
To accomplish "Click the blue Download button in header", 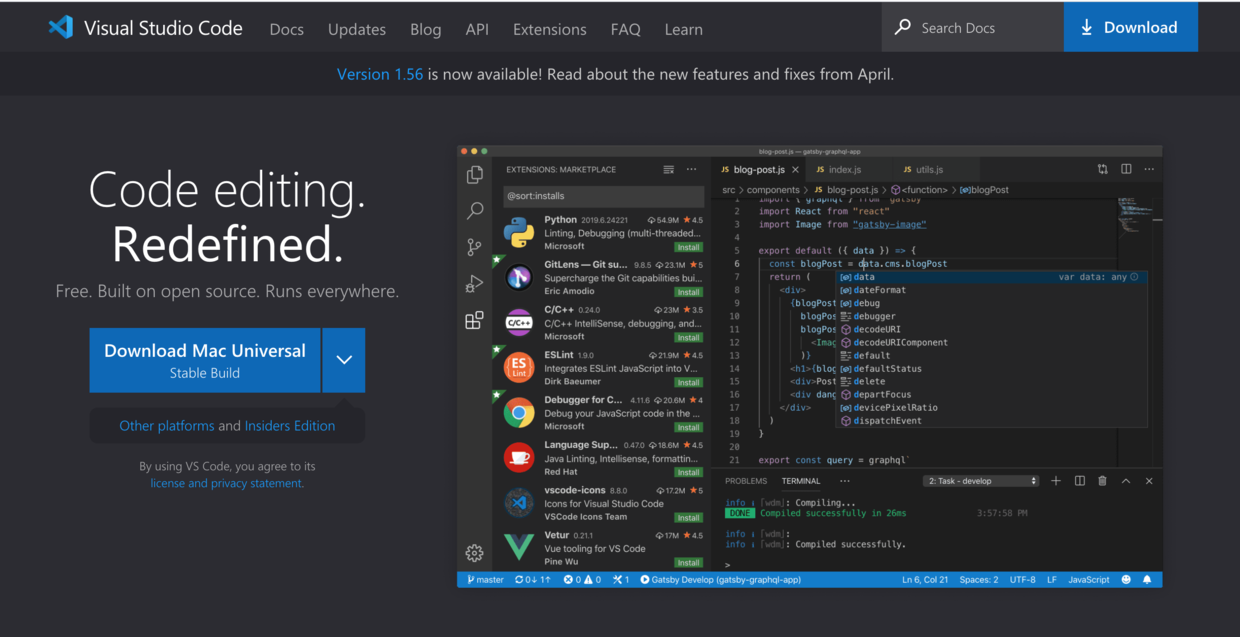I will (1131, 27).
